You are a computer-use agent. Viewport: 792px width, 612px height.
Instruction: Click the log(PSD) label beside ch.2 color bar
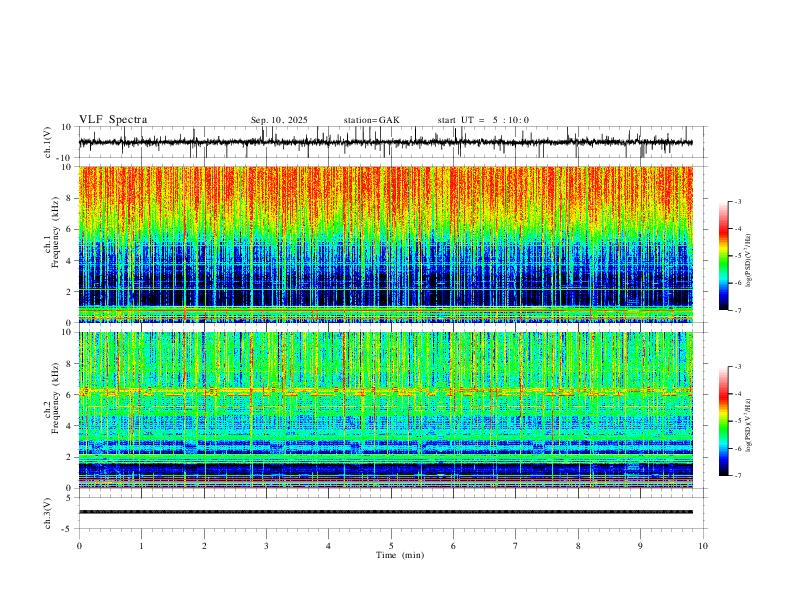[748, 425]
